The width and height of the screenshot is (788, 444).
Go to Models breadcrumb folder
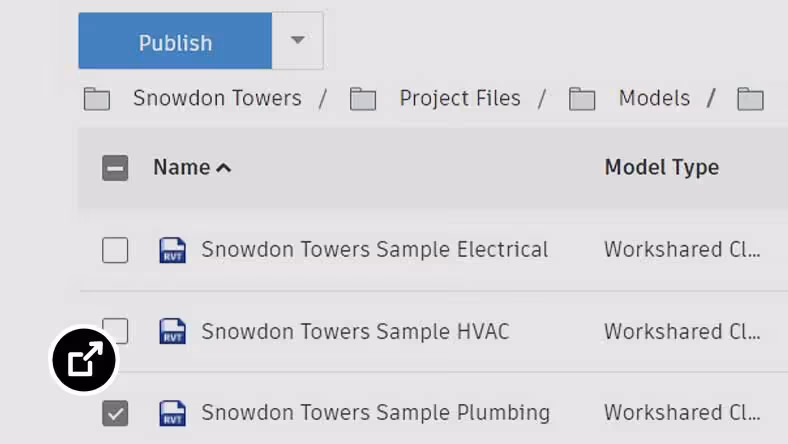coord(654,98)
